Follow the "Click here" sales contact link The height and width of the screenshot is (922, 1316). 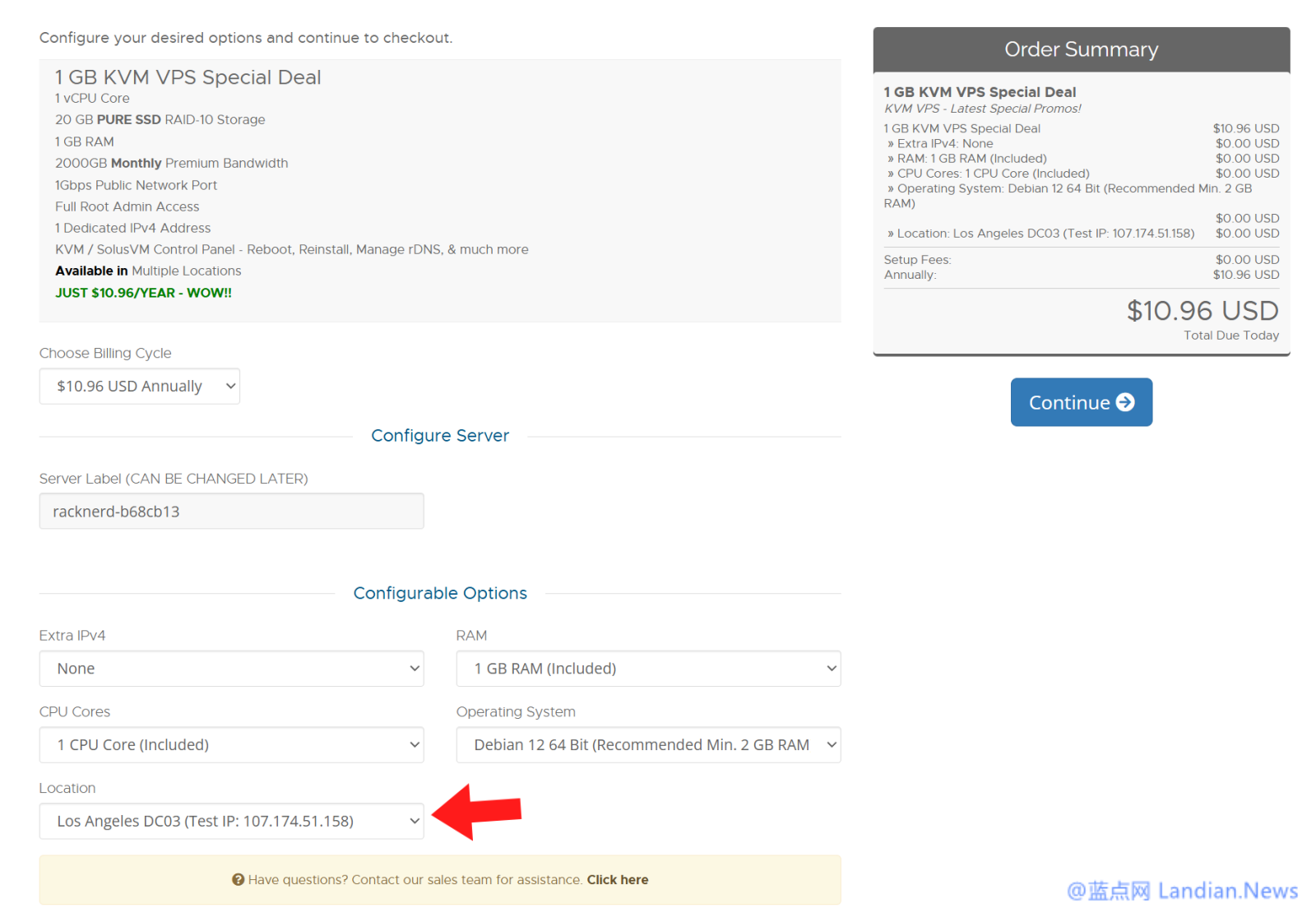click(x=617, y=880)
